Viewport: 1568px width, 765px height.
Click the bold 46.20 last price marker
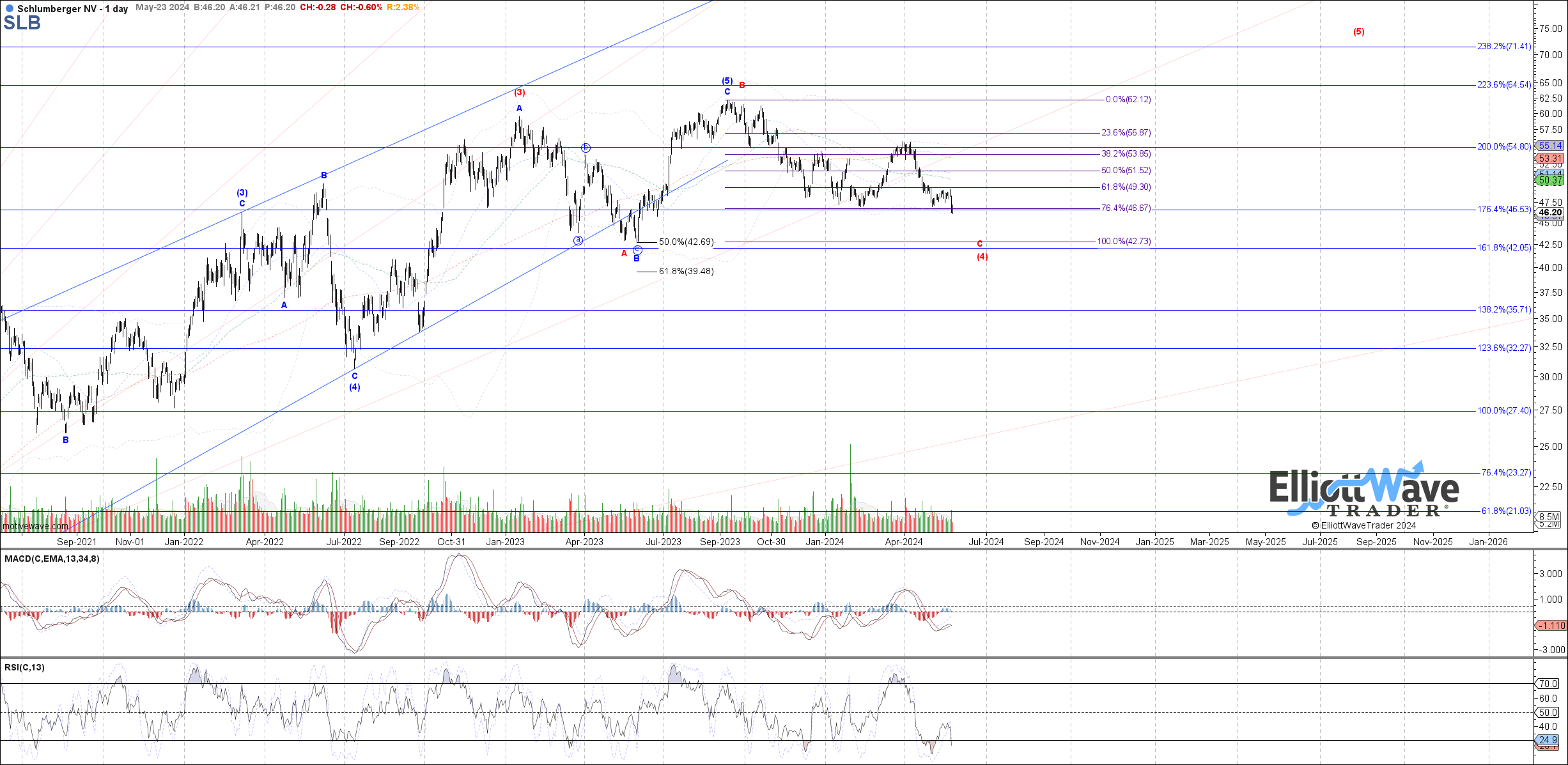pyautogui.click(x=1550, y=212)
